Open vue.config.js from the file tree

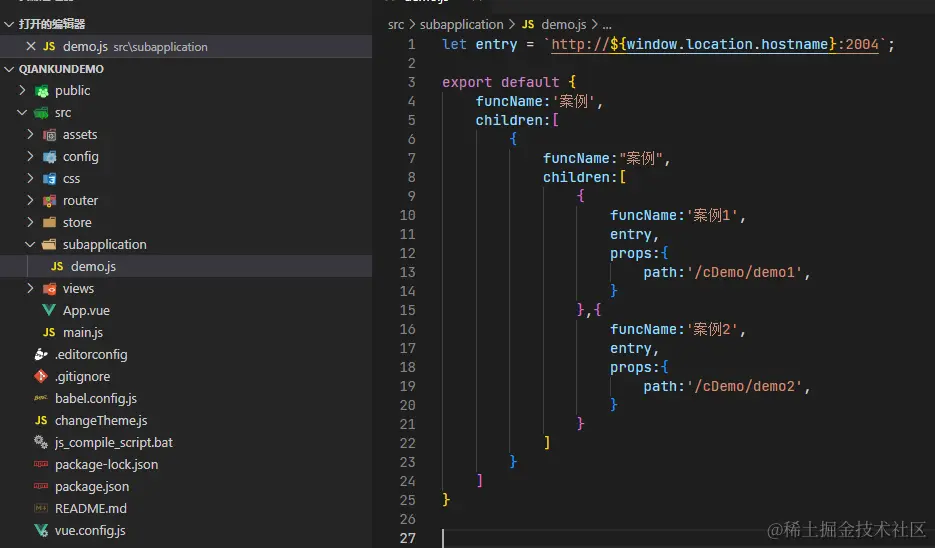coord(90,531)
